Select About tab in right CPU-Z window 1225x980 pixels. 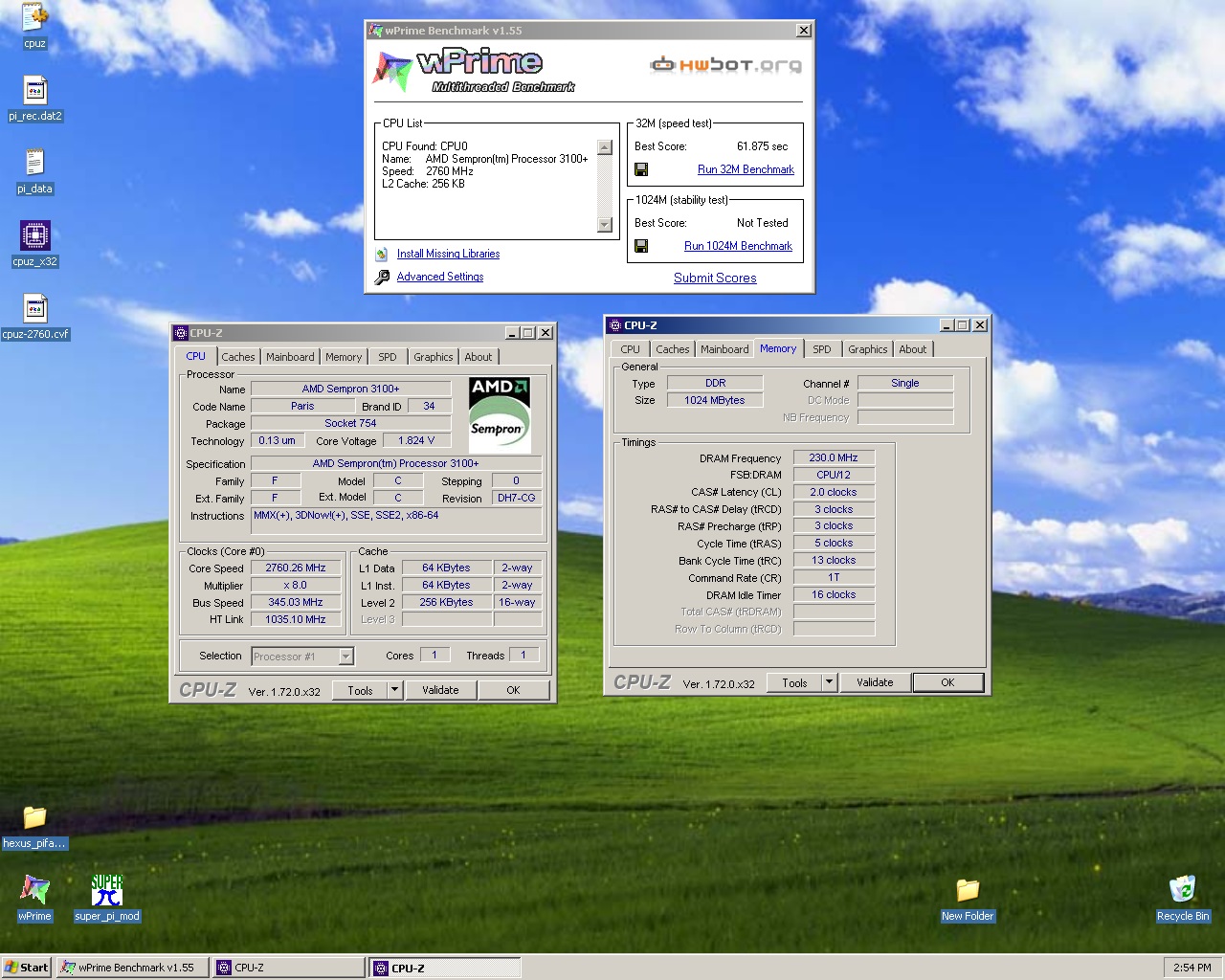point(913,349)
